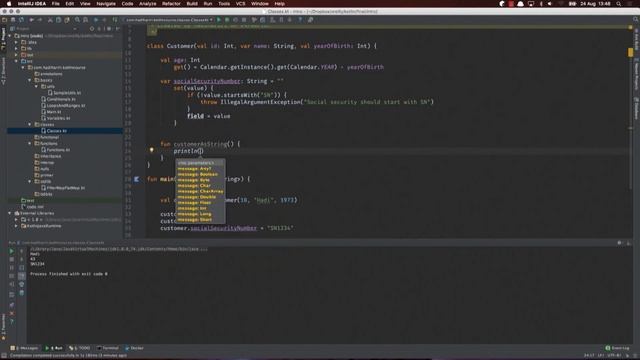This screenshot has width=640, height=360.
Task: Click the Navigate Back arrow icon
Action: coord(96,20)
